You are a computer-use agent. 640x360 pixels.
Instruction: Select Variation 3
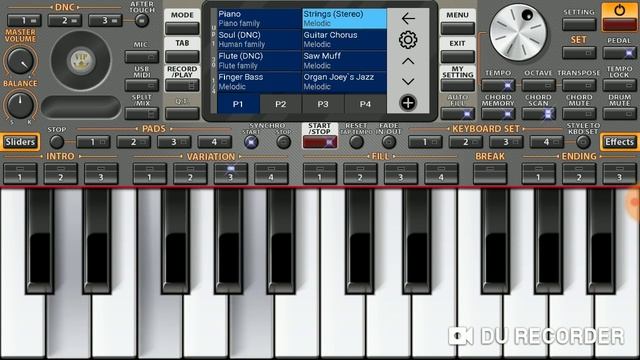(231, 173)
